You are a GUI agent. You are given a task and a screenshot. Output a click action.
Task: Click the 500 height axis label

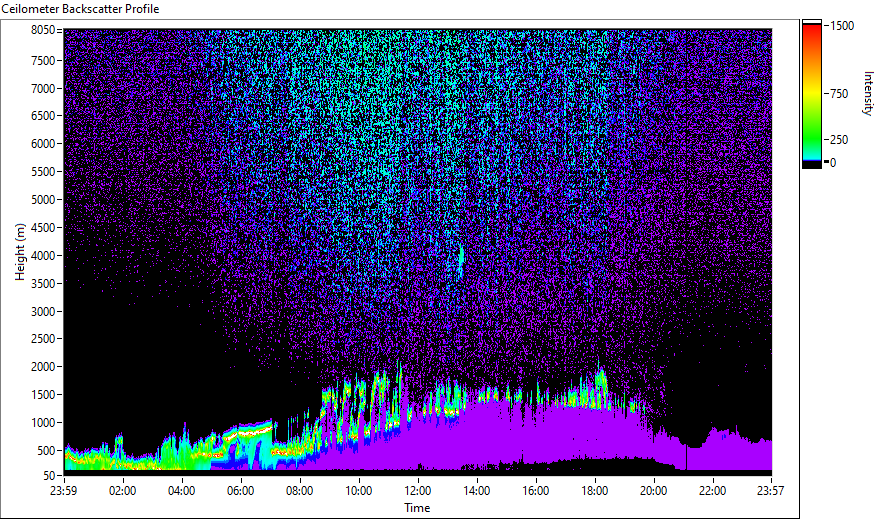click(45, 451)
